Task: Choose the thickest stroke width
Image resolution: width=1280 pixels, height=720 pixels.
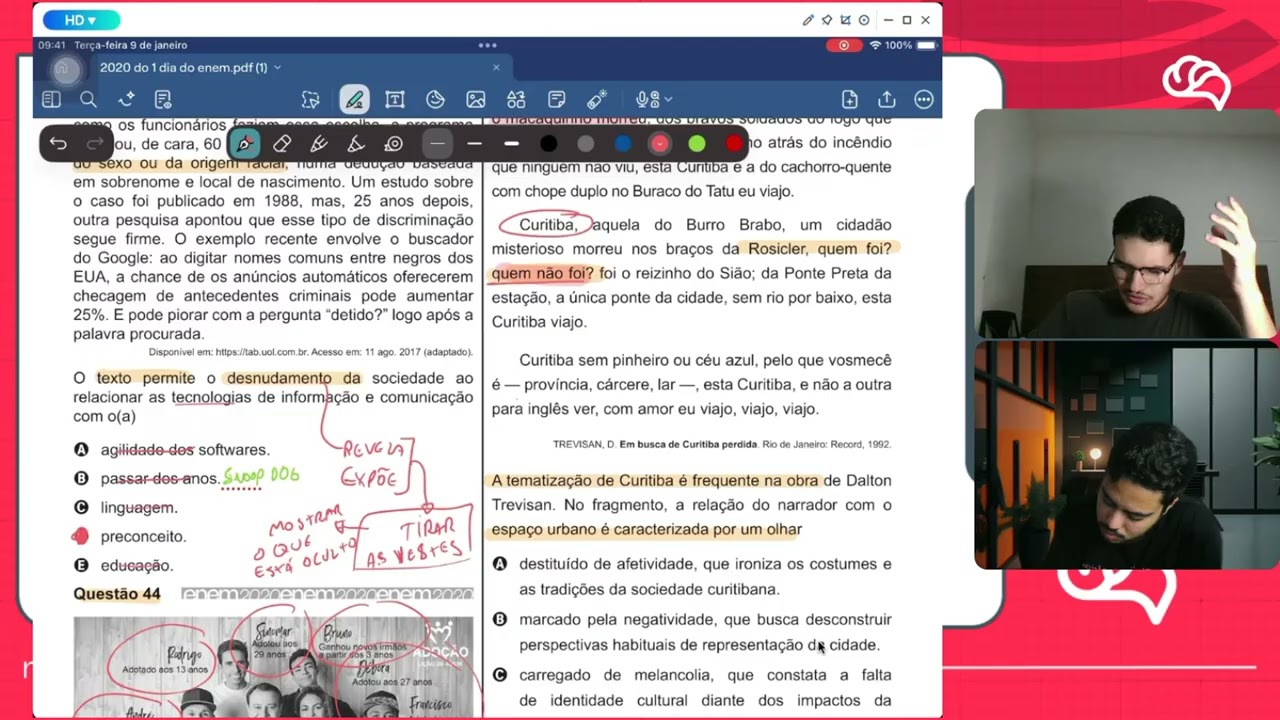Action: tap(511, 144)
